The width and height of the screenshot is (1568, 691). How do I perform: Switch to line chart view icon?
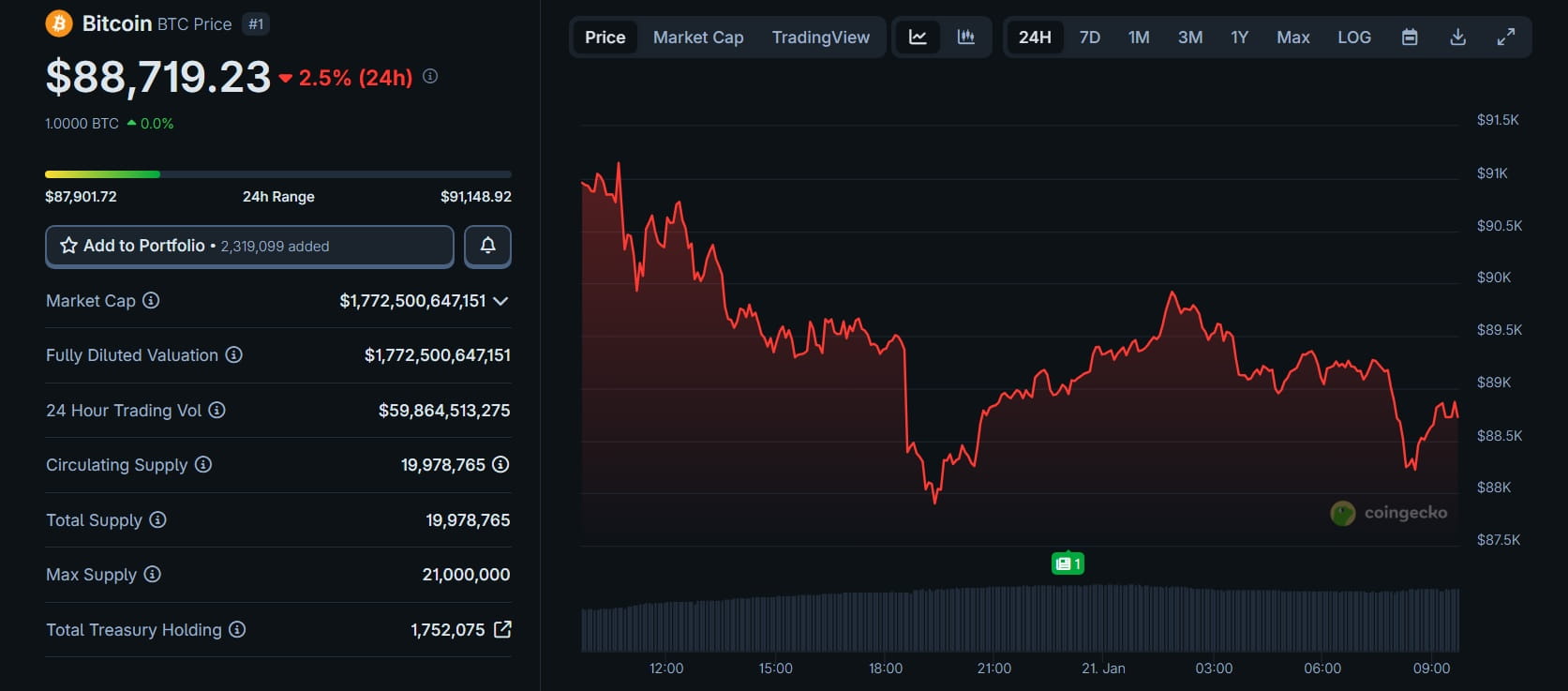coord(918,38)
